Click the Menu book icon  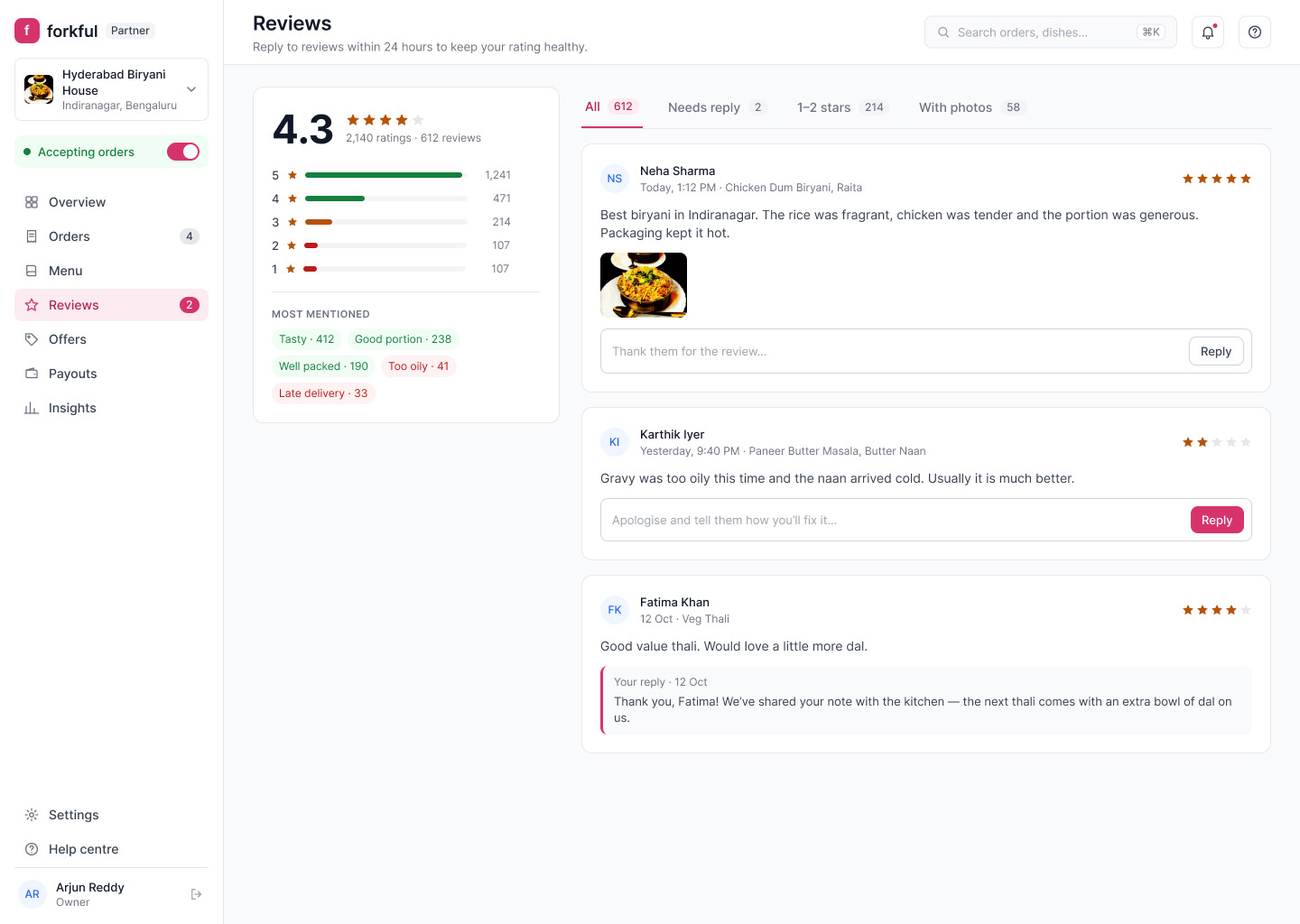tap(32, 271)
